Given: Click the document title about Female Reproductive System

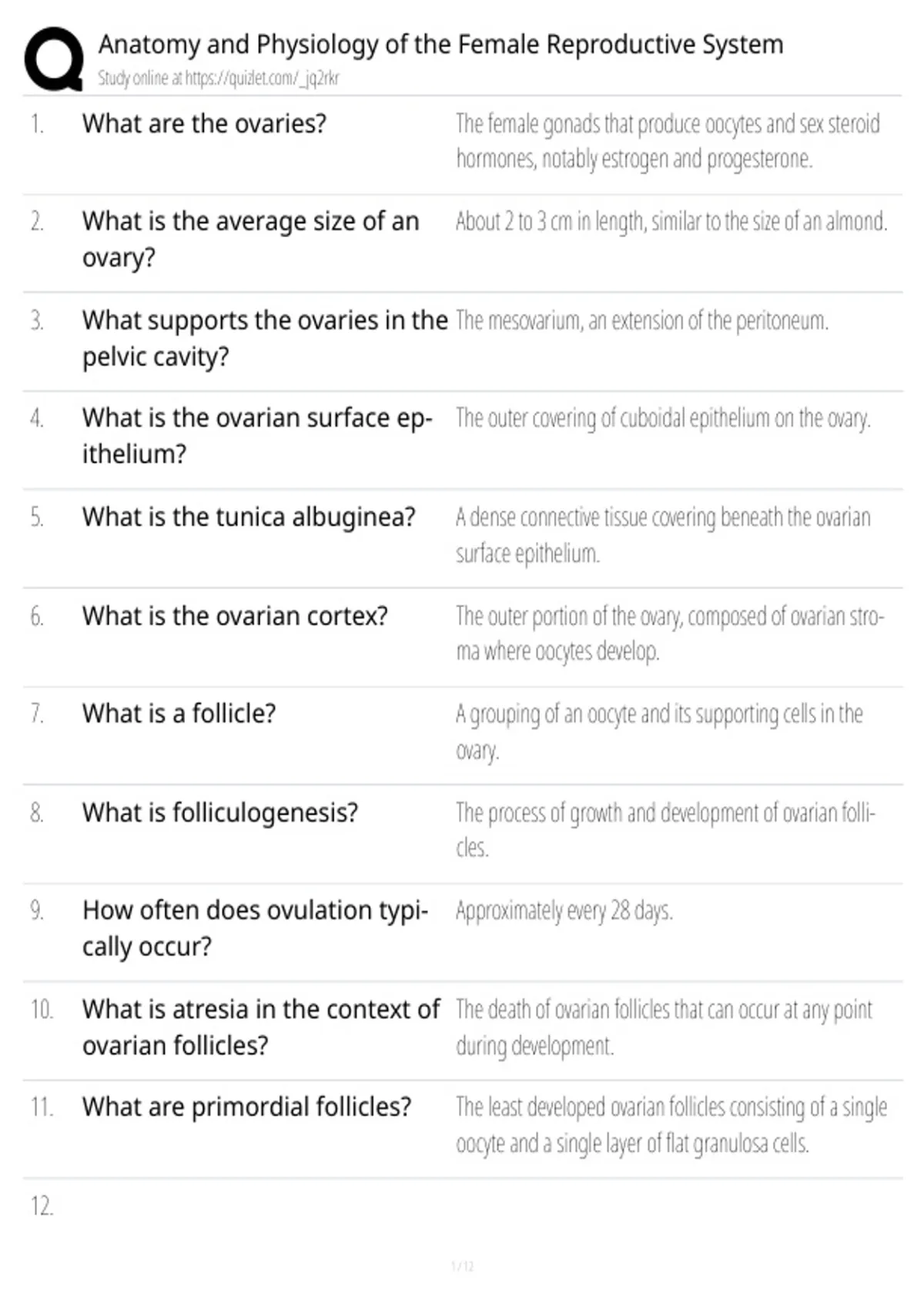Looking at the screenshot, I should tap(440, 45).
